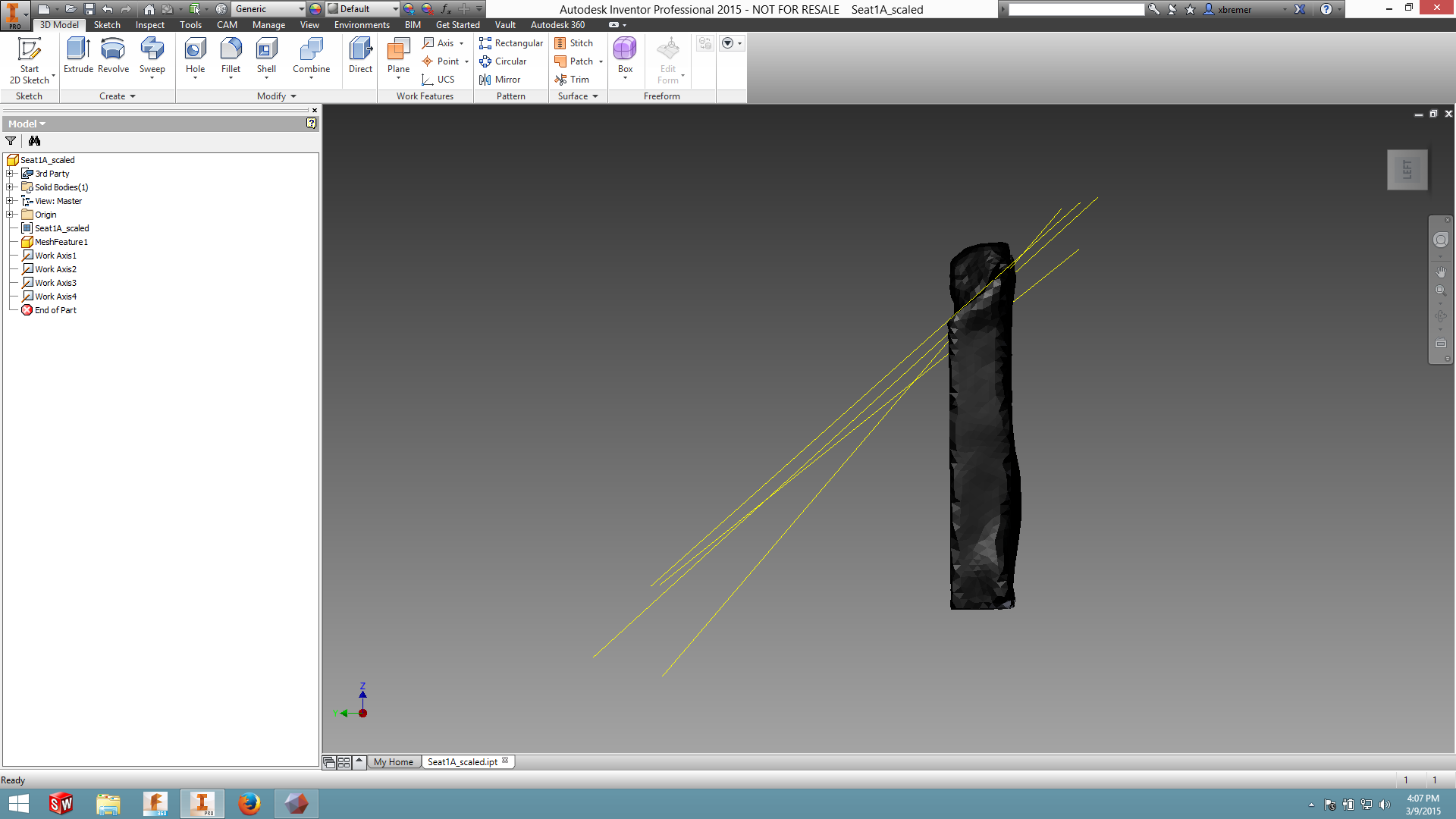Start a new 2D Sketch
This screenshot has width=1456, height=819.
(x=29, y=61)
